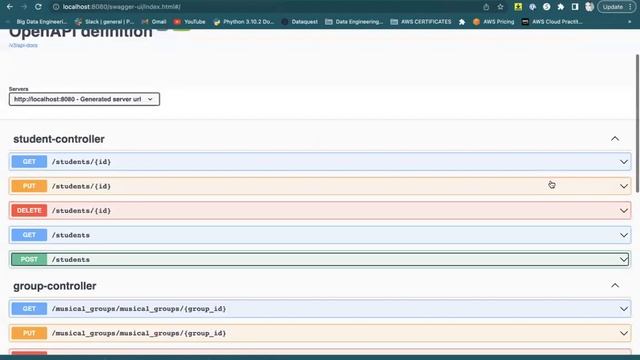
Task: Open the YouTube bookmark
Action: (x=189, y=22)
